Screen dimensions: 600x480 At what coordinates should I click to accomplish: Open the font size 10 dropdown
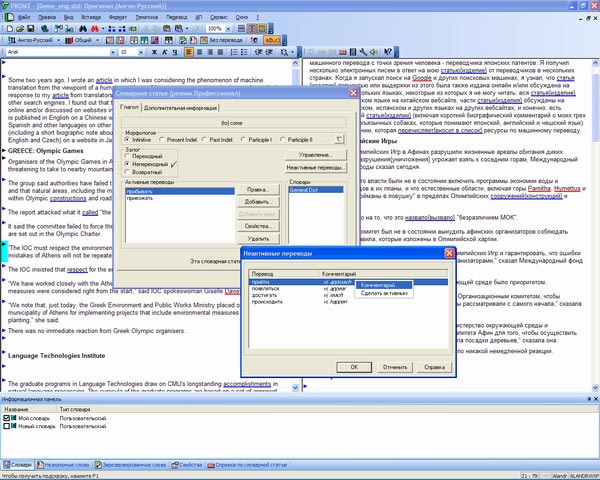tap(141, 52)
